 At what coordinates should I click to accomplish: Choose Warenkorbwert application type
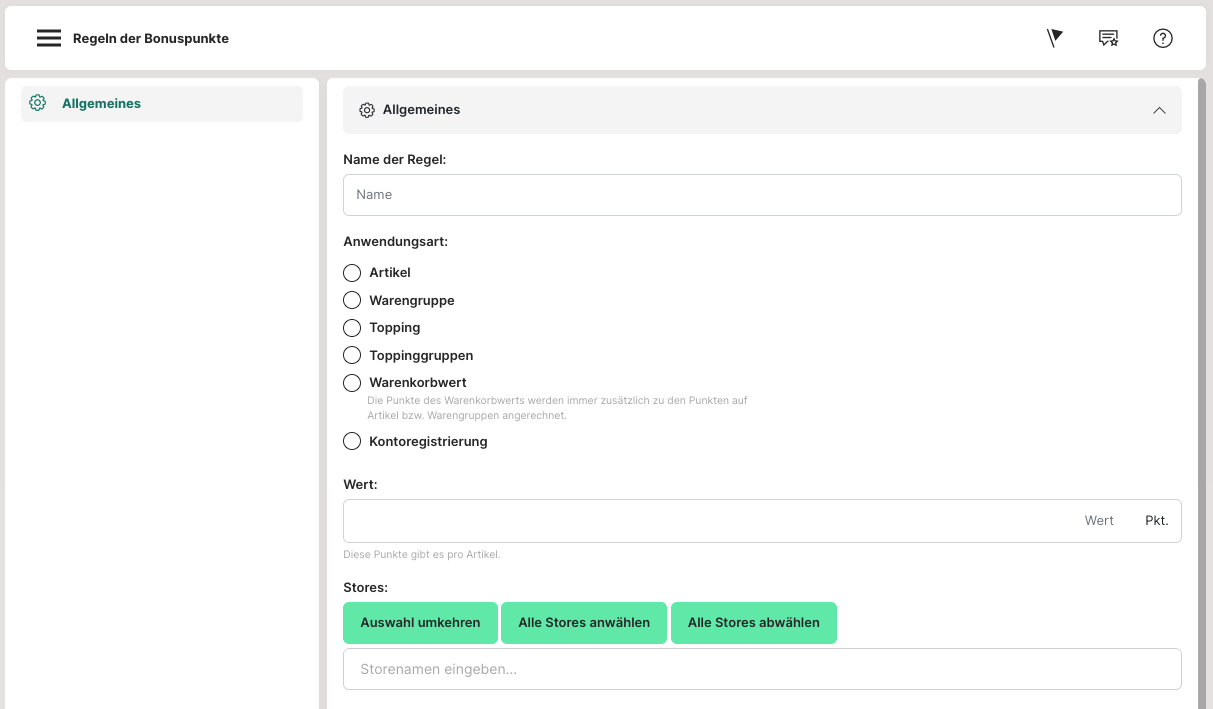coord(352,383)
